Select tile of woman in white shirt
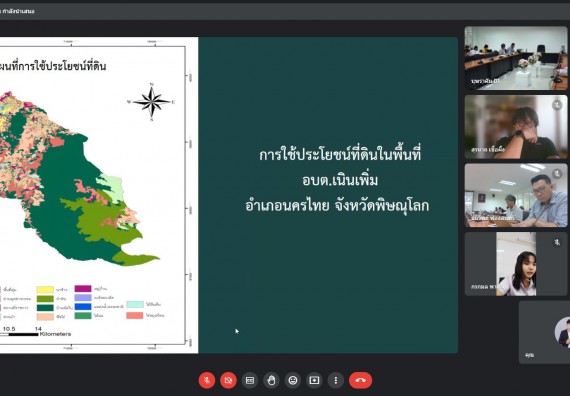The image size is (570, 396). (516, 264)
